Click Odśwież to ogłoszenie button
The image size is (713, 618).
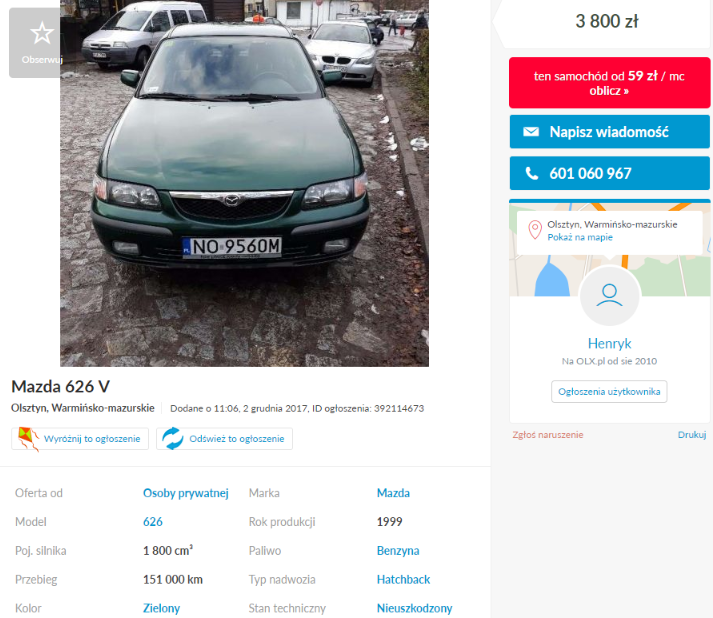[224, 439]
